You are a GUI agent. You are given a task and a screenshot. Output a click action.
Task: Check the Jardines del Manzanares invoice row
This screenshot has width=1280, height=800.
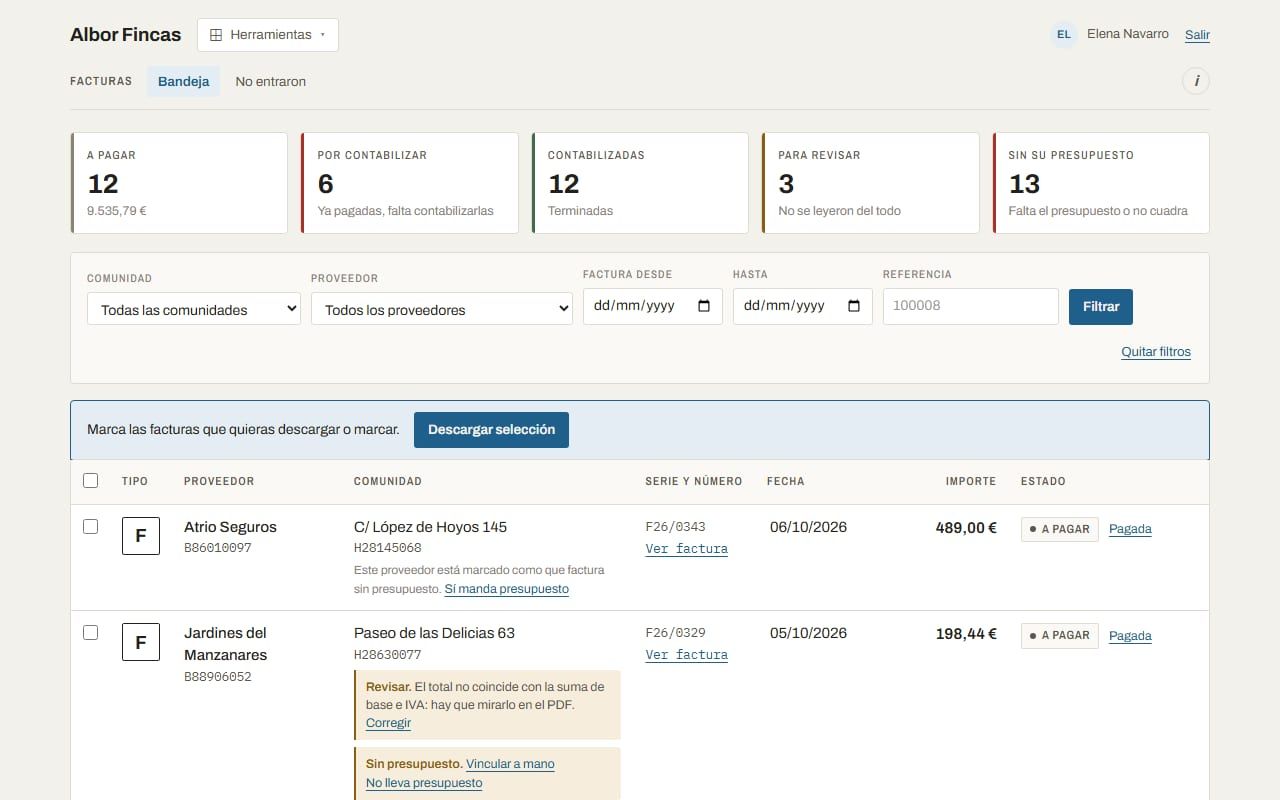(x=91, y=633)
